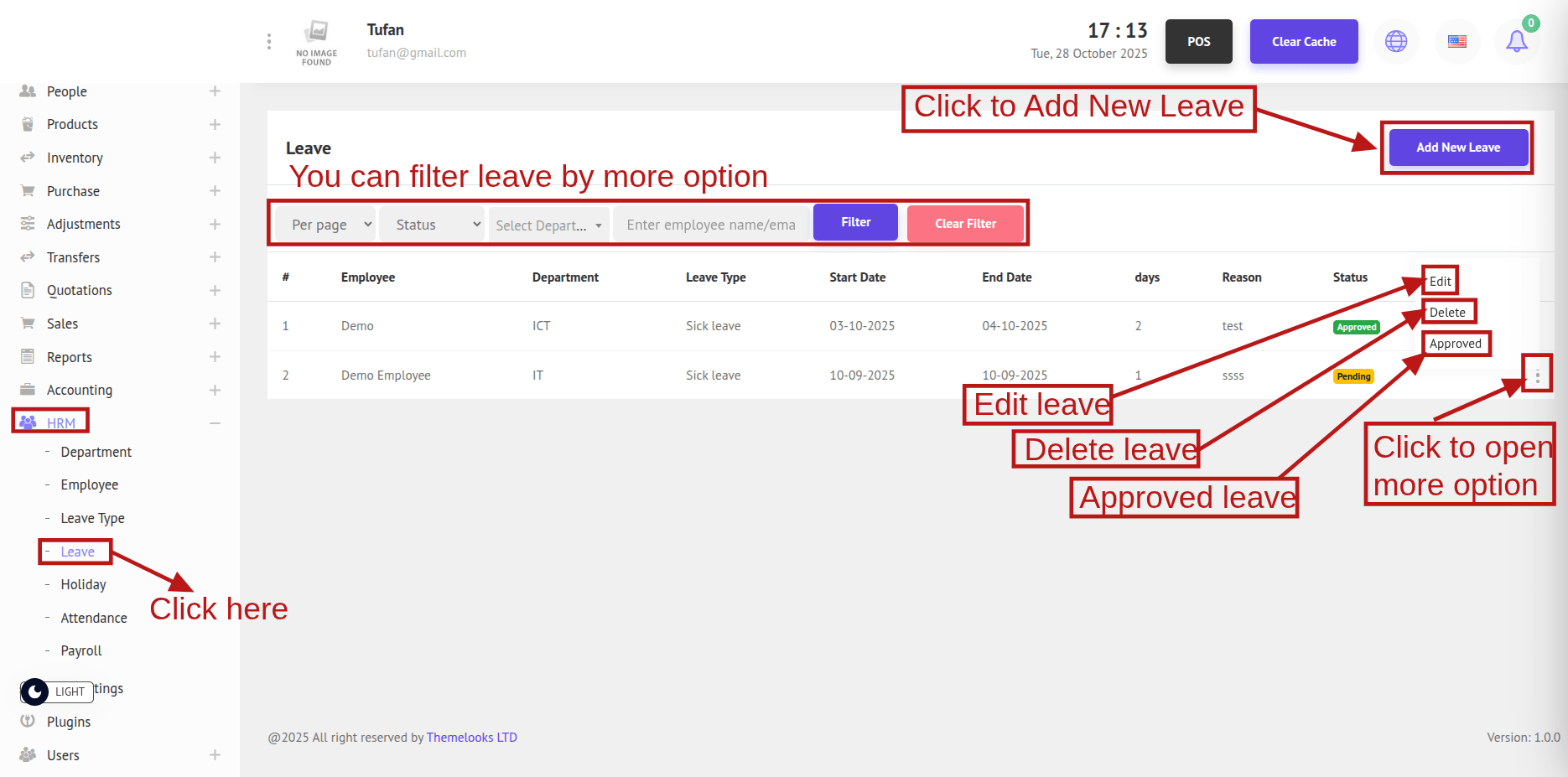Open the Status filter dropdown

coord(432,225)
